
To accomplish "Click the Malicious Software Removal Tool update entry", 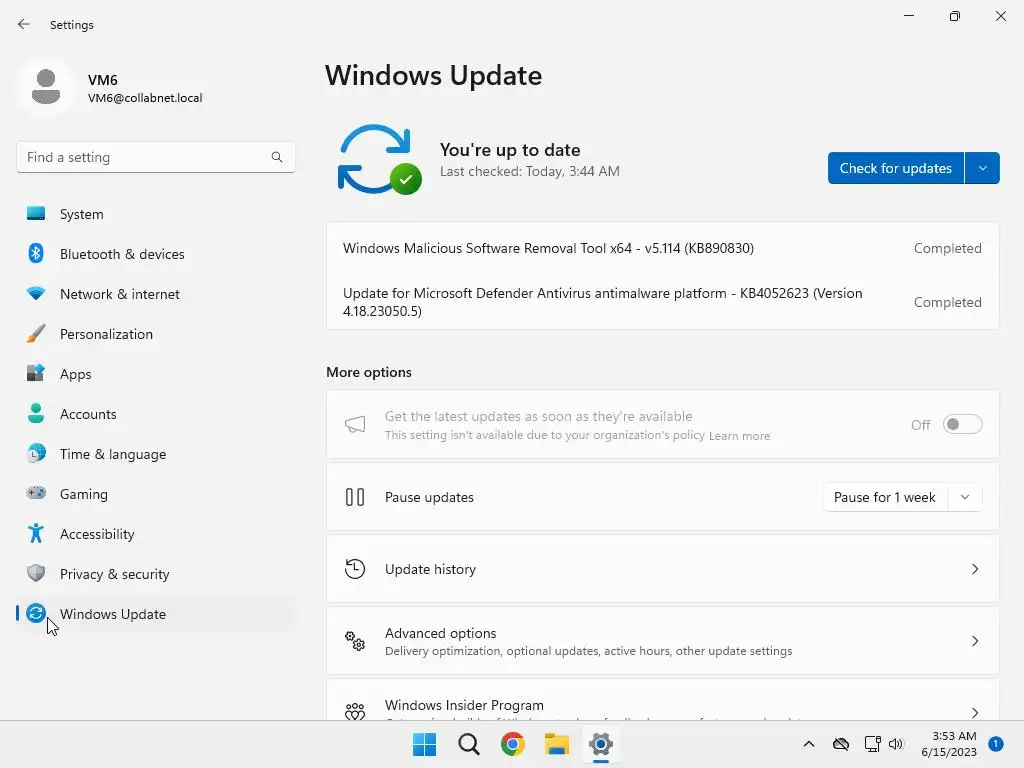I will pyautogui.click(x=662, y=248).
